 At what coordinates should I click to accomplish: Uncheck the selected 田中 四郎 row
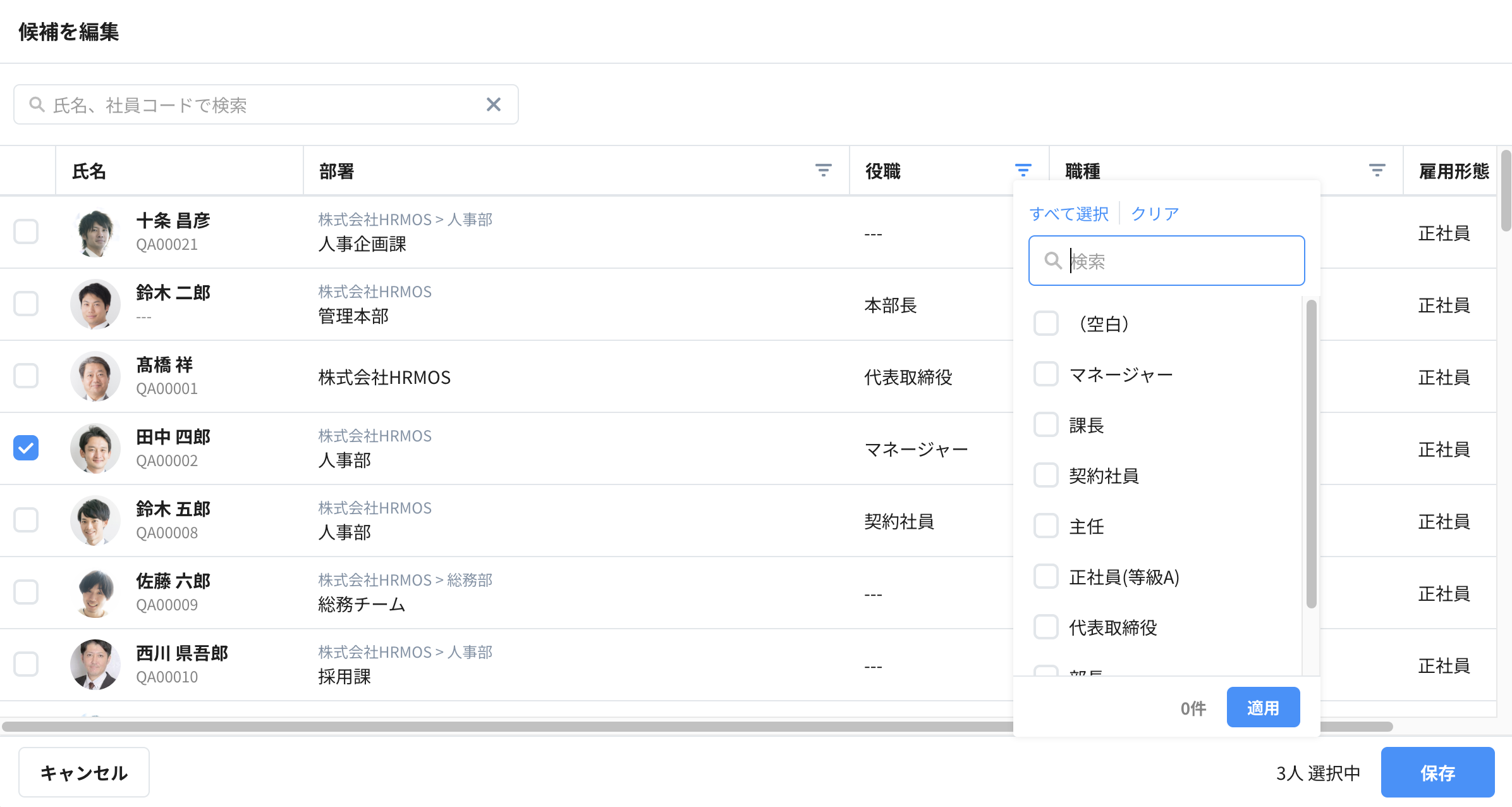25,448
